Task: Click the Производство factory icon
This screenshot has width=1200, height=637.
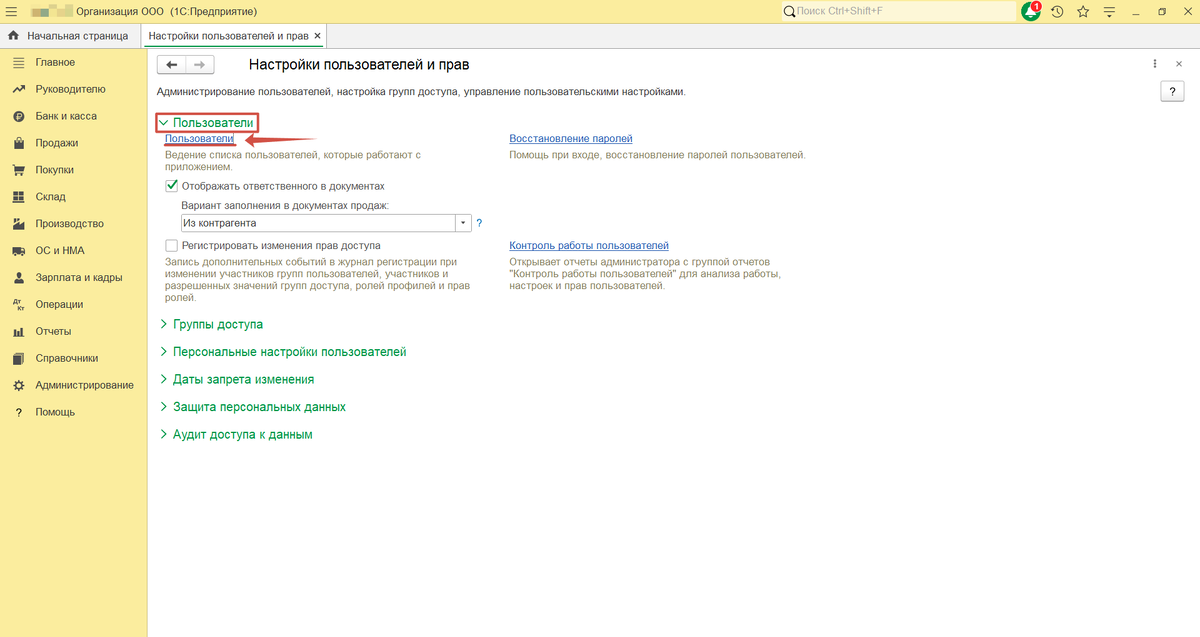Action: click(18, 224)
